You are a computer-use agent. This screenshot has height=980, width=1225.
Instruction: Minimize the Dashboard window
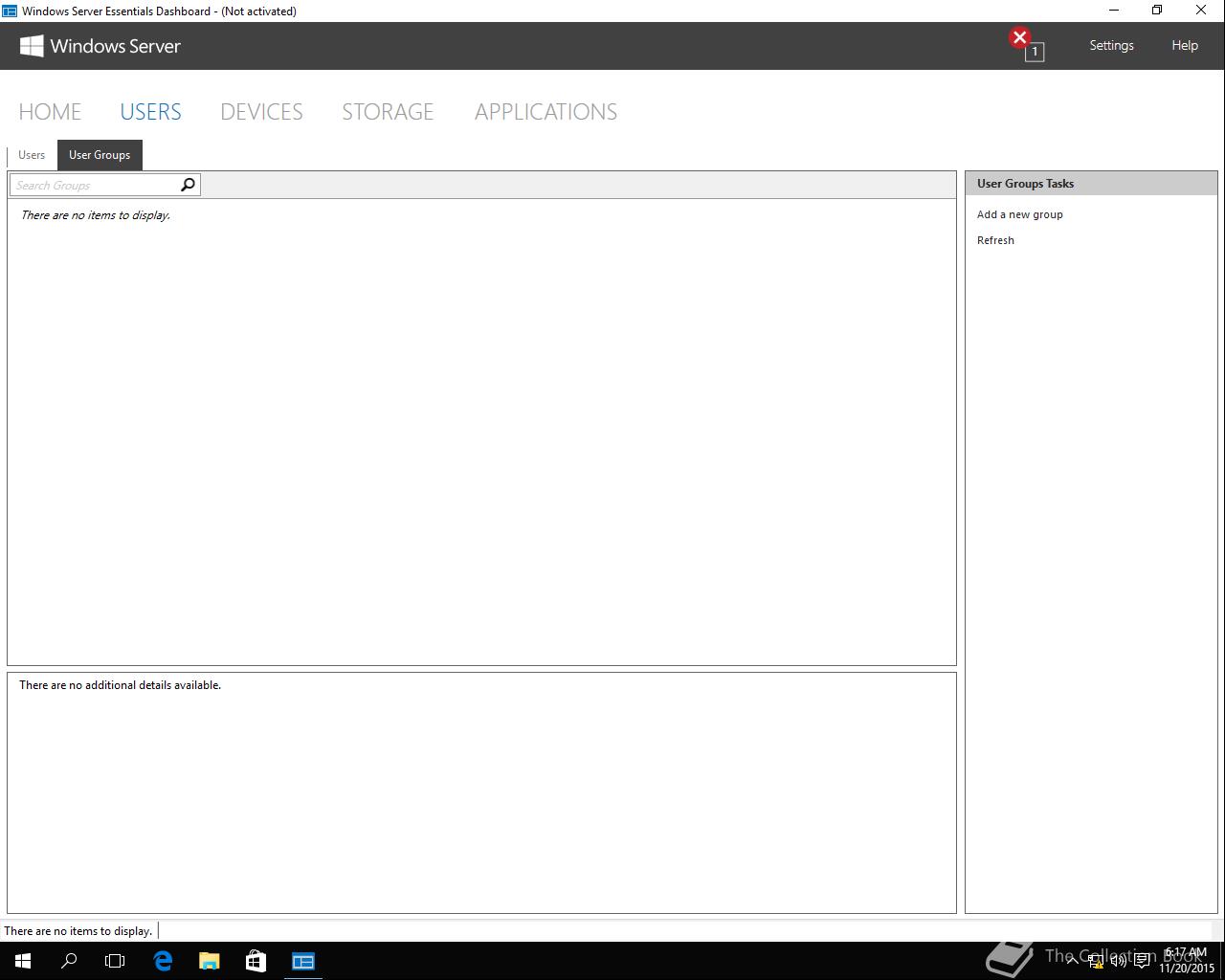coord(1113,11)
